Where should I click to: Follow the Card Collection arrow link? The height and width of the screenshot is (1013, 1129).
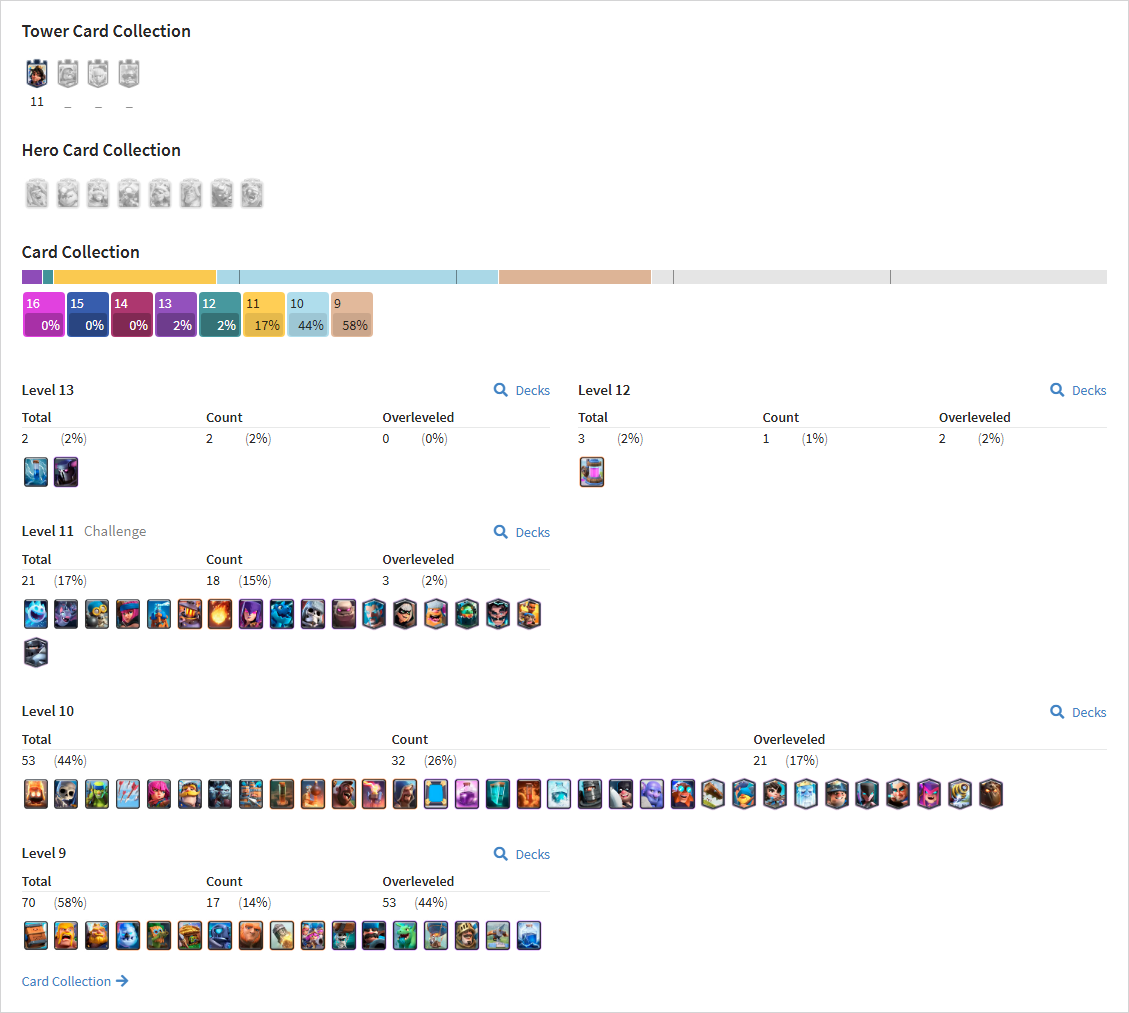coord(75,981)
